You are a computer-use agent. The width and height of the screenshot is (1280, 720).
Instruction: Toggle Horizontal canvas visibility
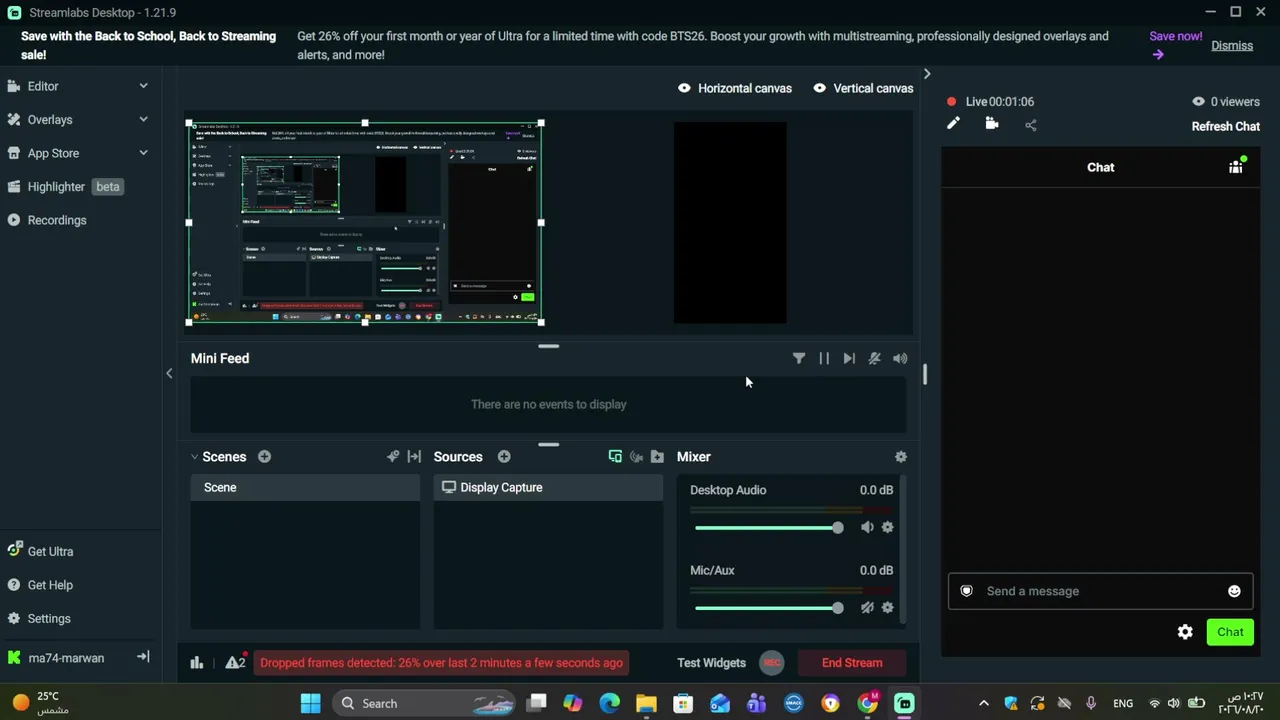point(735,88)
